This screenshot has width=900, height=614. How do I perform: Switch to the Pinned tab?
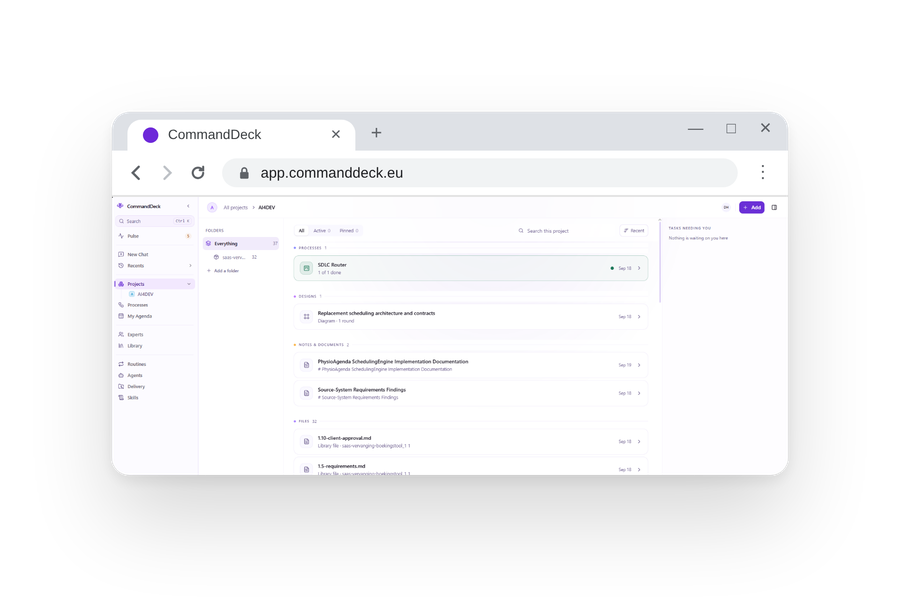tap(348, 231)
